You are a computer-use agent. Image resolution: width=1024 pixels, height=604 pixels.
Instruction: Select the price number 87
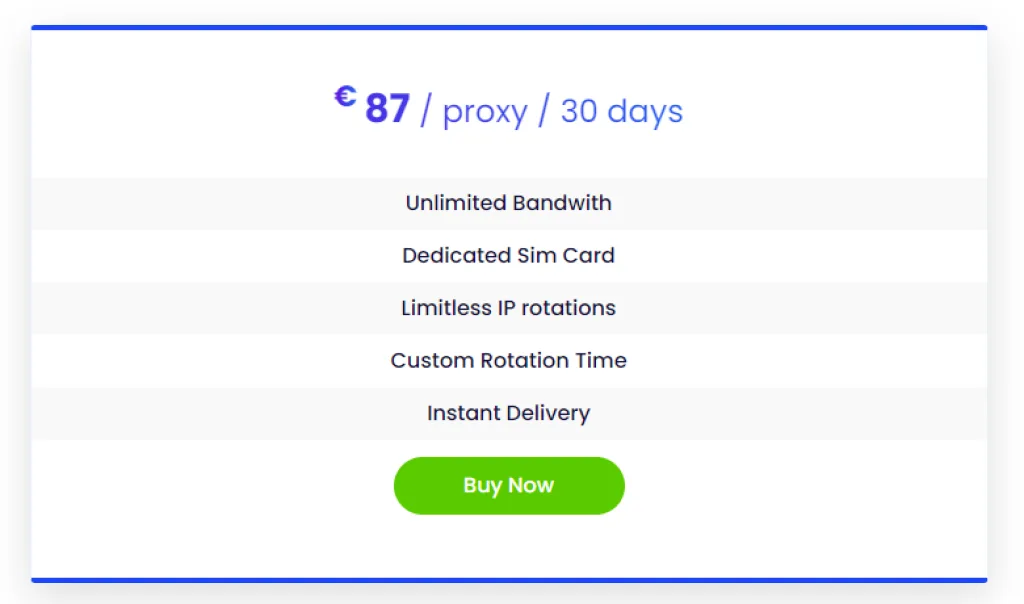[x=387, y=109]
